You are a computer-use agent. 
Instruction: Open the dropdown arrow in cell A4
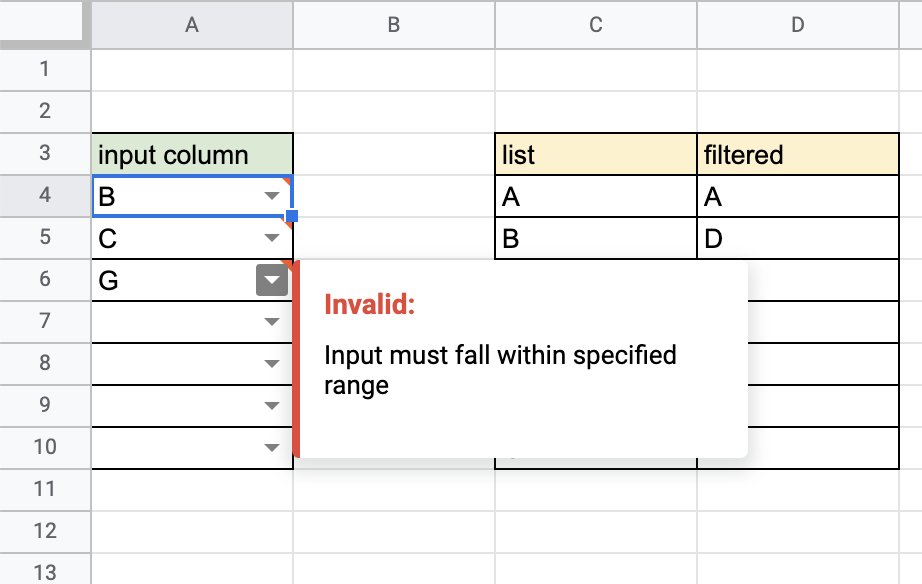[272, 195]
